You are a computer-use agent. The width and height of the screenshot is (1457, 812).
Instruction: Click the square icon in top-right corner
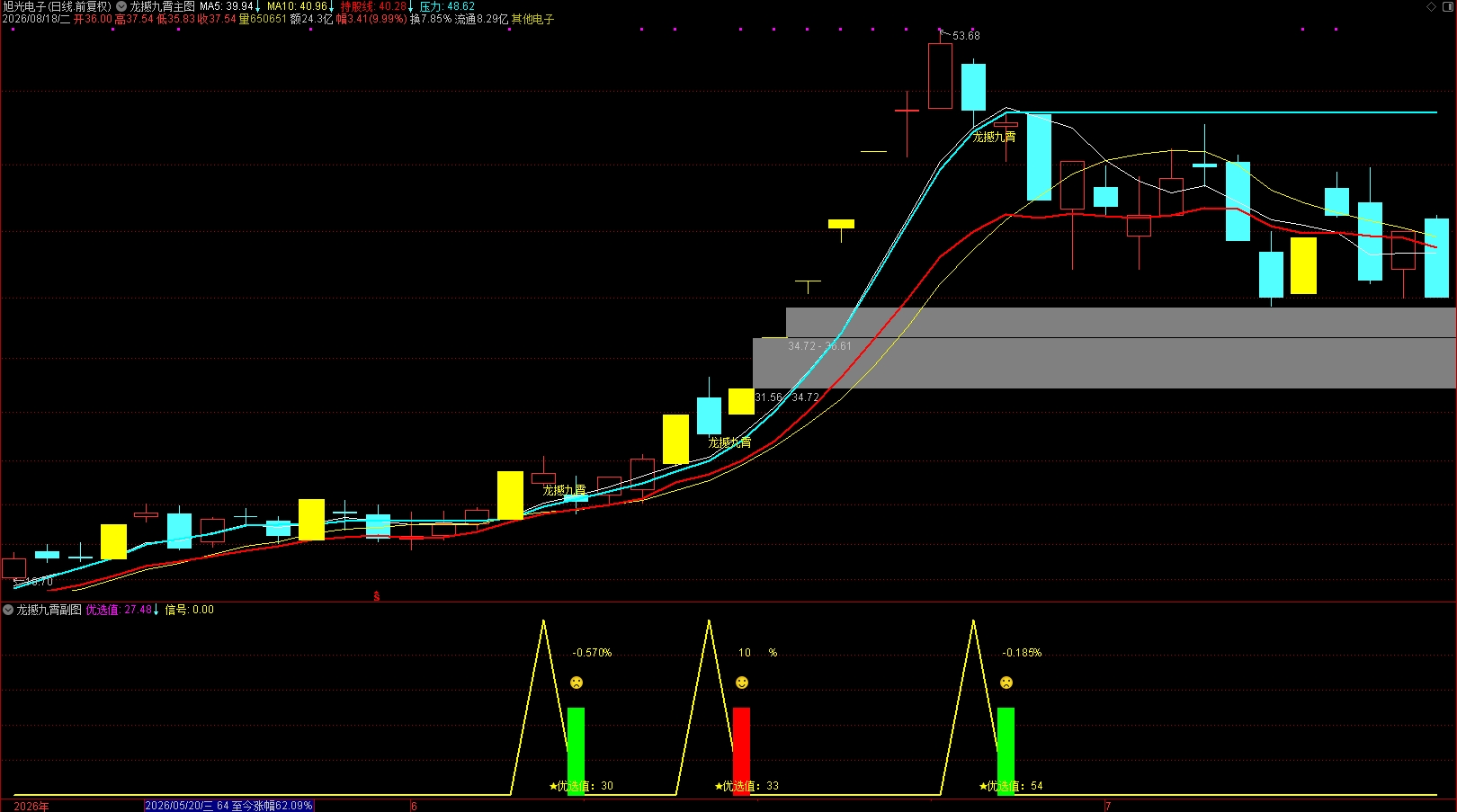click(1448, 6)
